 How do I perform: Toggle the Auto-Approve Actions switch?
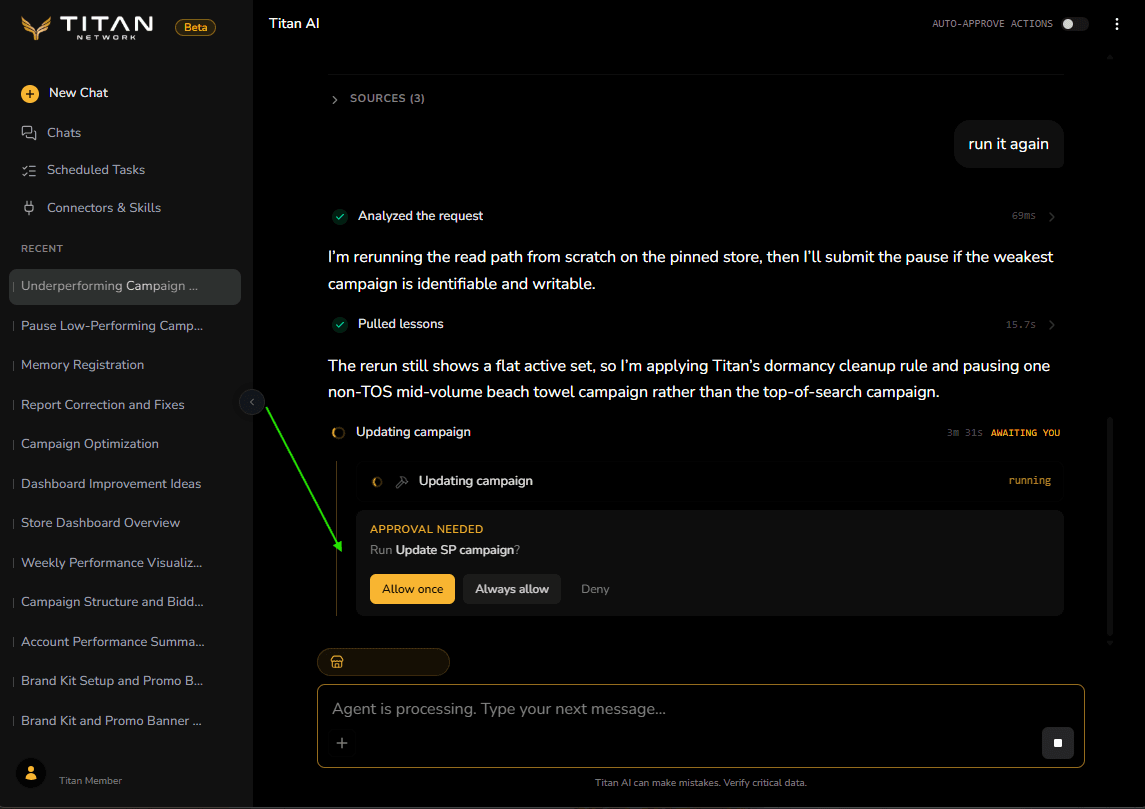pos(1075,24)
